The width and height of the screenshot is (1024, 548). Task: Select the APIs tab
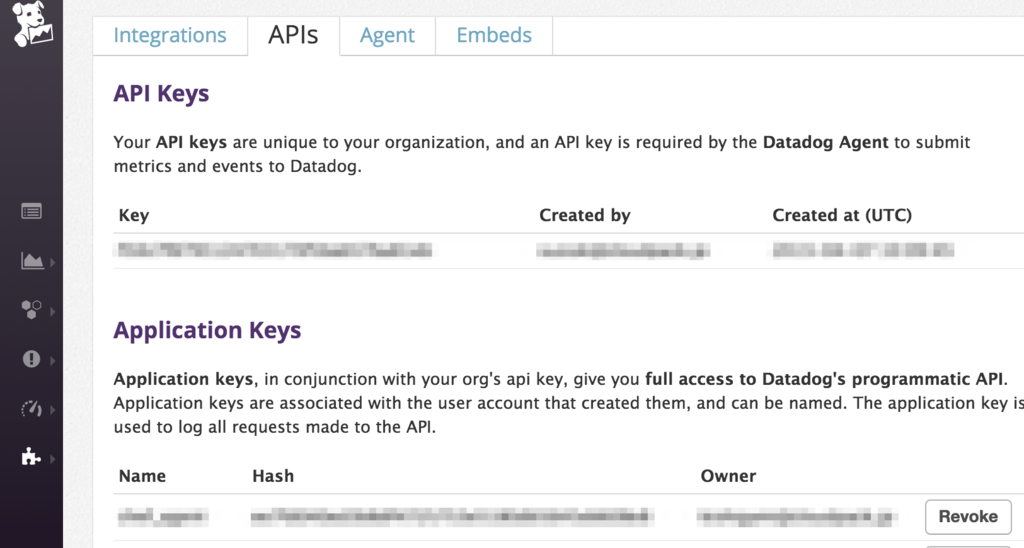(x=293, y=35)
